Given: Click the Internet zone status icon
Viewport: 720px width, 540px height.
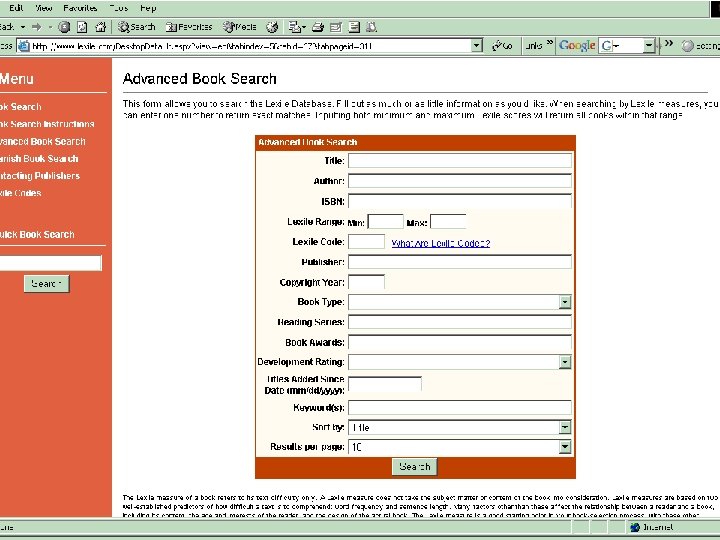Looking at the screenshot, I should [635, 527].
